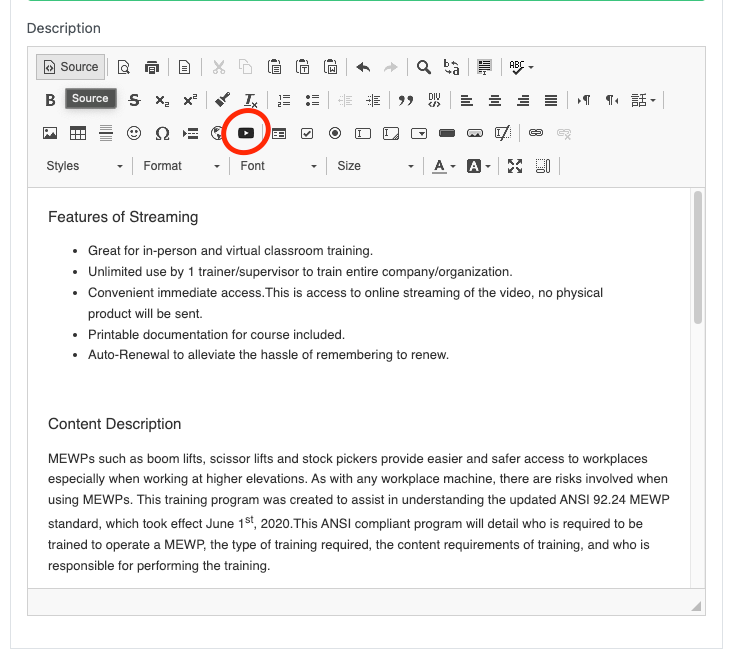
Task: Insert a text field
Action: [x=363, y=133]
